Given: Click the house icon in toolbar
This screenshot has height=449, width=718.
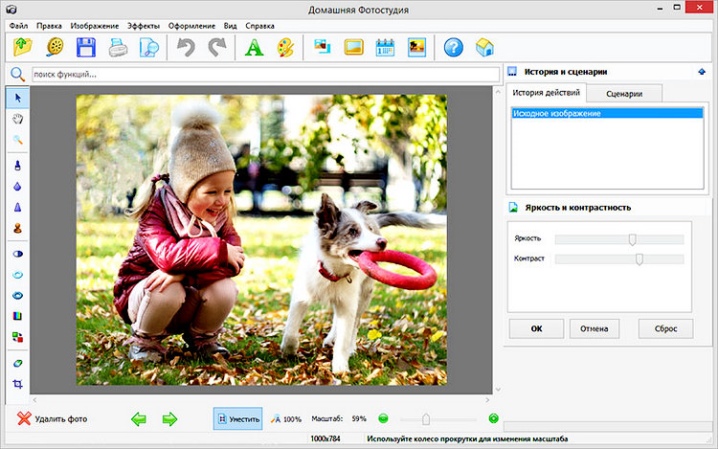Looking at the screenshot, I should tap(484, 47).
